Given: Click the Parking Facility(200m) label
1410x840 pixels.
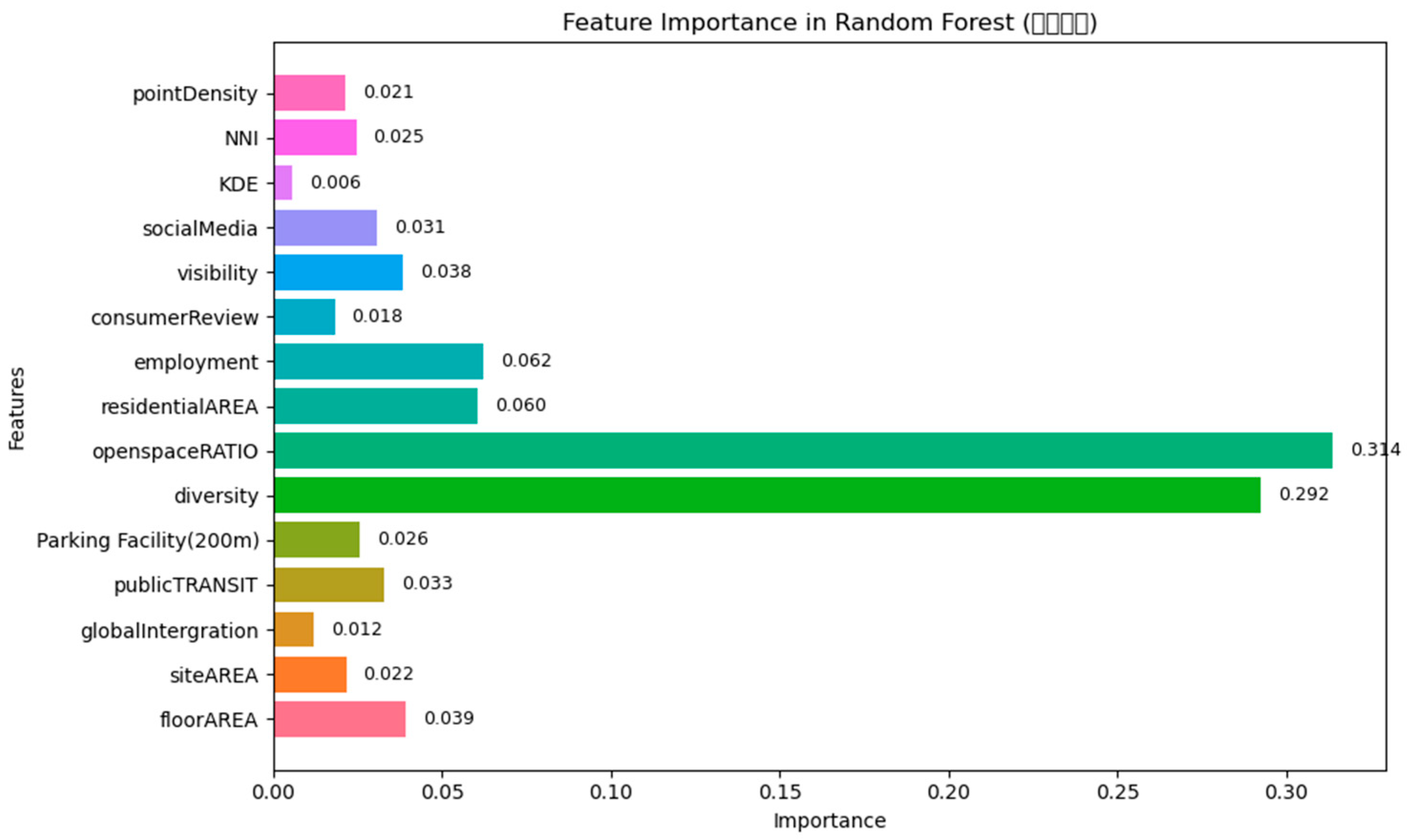Looking at the screenshot, I should pyautogui.click(x=148, y=541).
